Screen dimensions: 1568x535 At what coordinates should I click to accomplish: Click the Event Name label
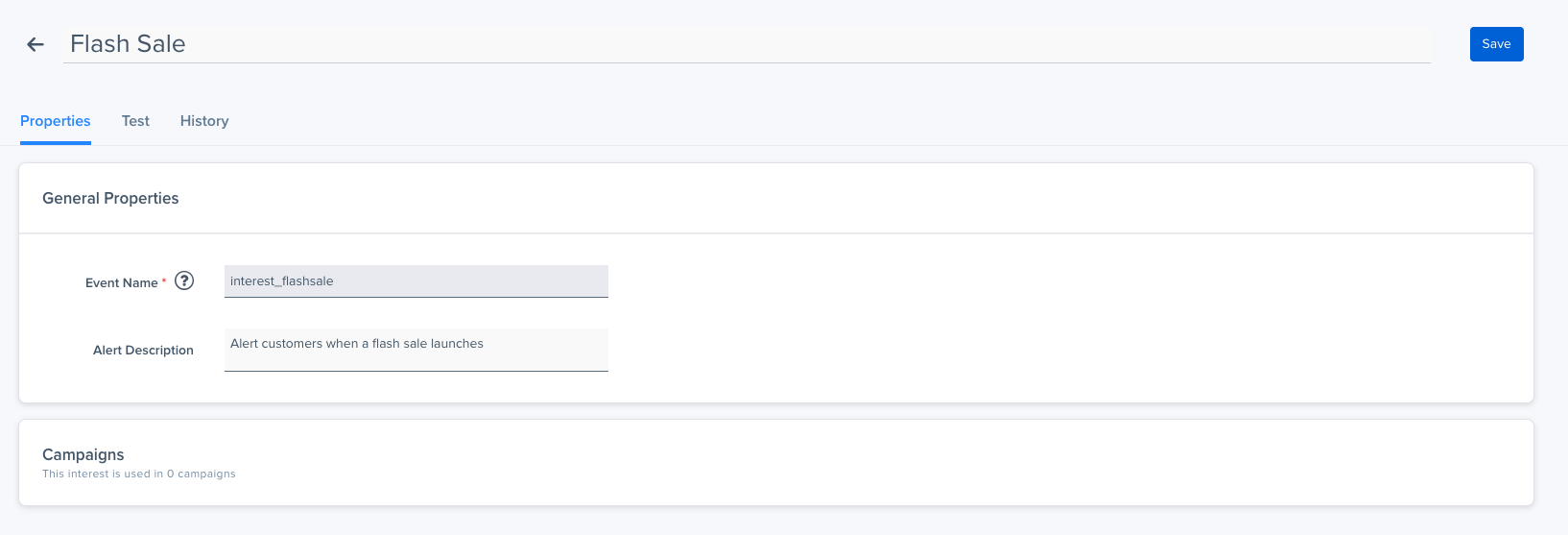coord(121,282)
